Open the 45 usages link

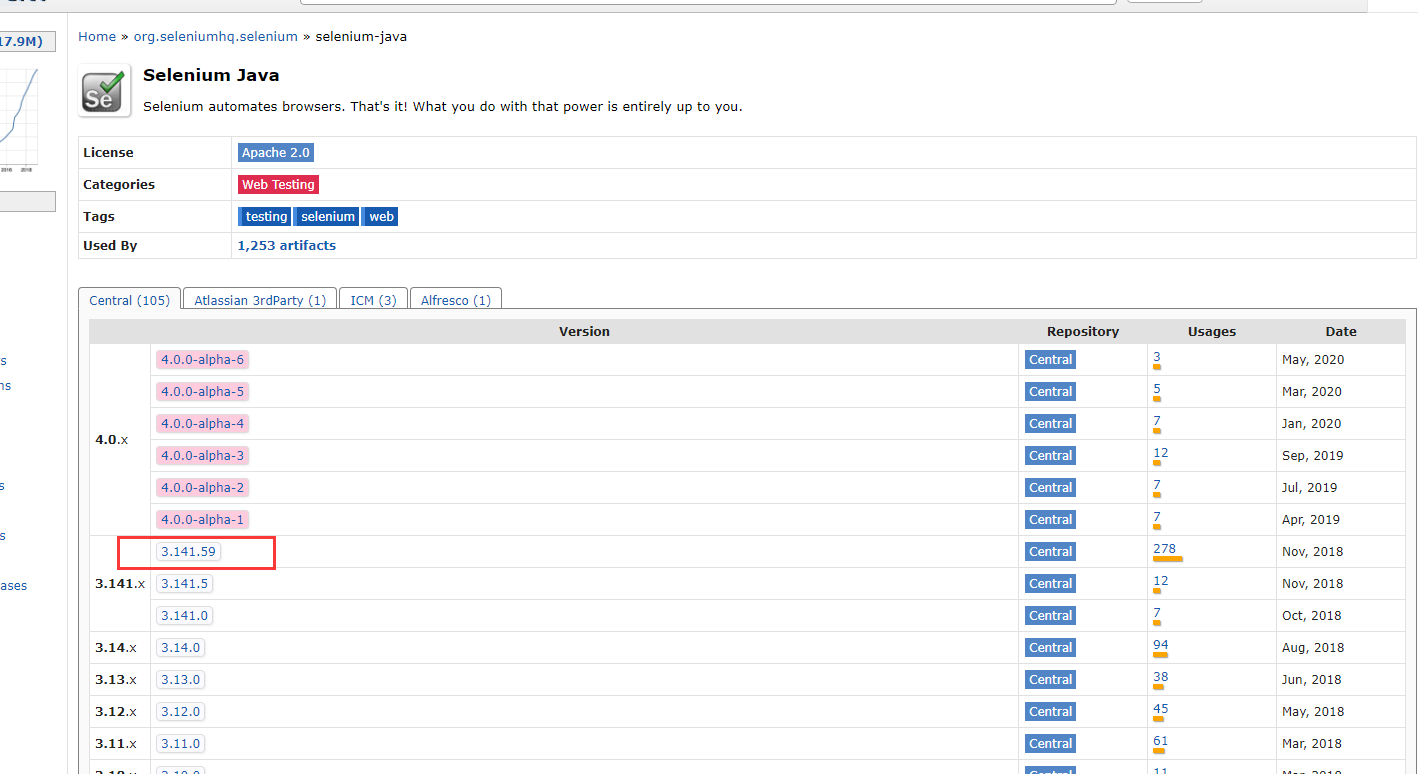pyautogui.click(x=1160, y=709)
